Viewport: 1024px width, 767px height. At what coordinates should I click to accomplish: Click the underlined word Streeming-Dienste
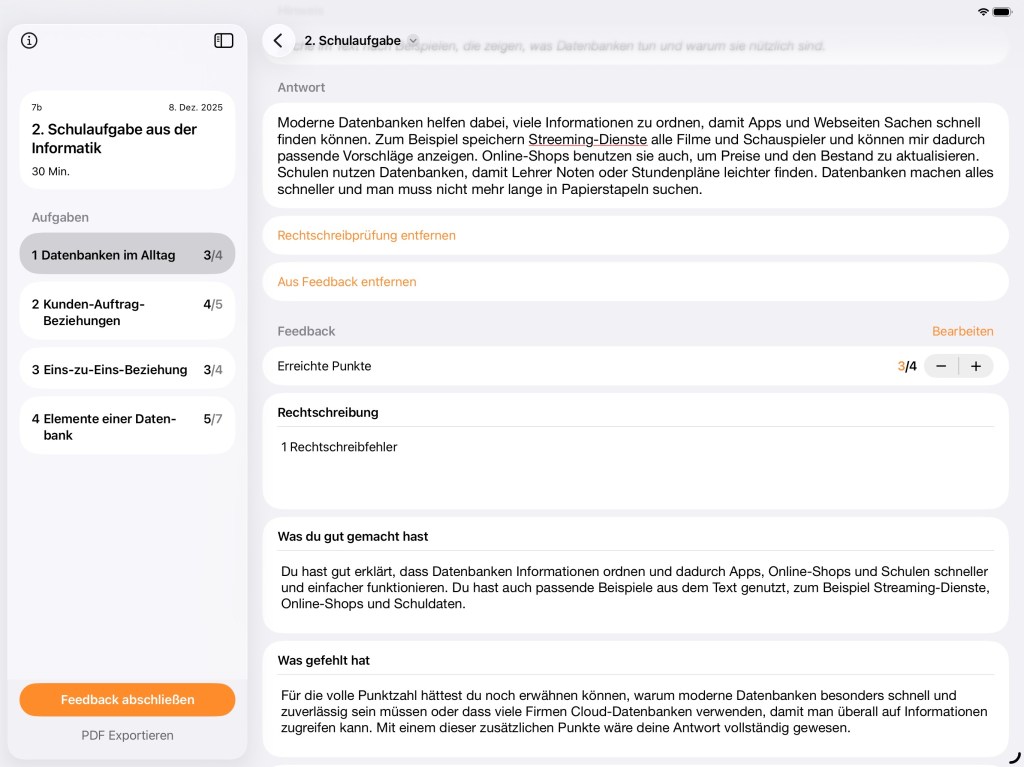pos(587,139)
